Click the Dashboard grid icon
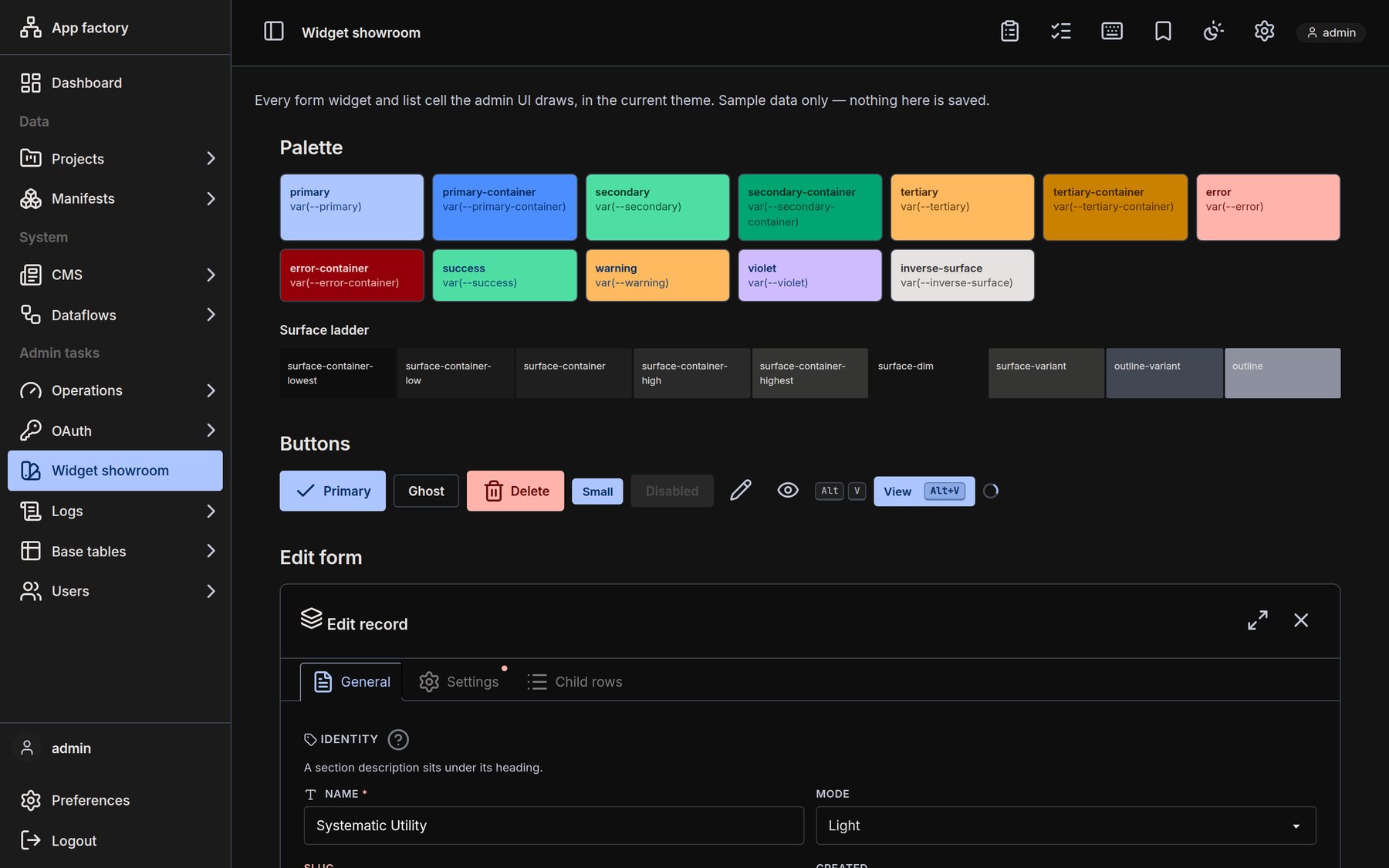This screenshot has width=1389, height=868. coord(31,83)
